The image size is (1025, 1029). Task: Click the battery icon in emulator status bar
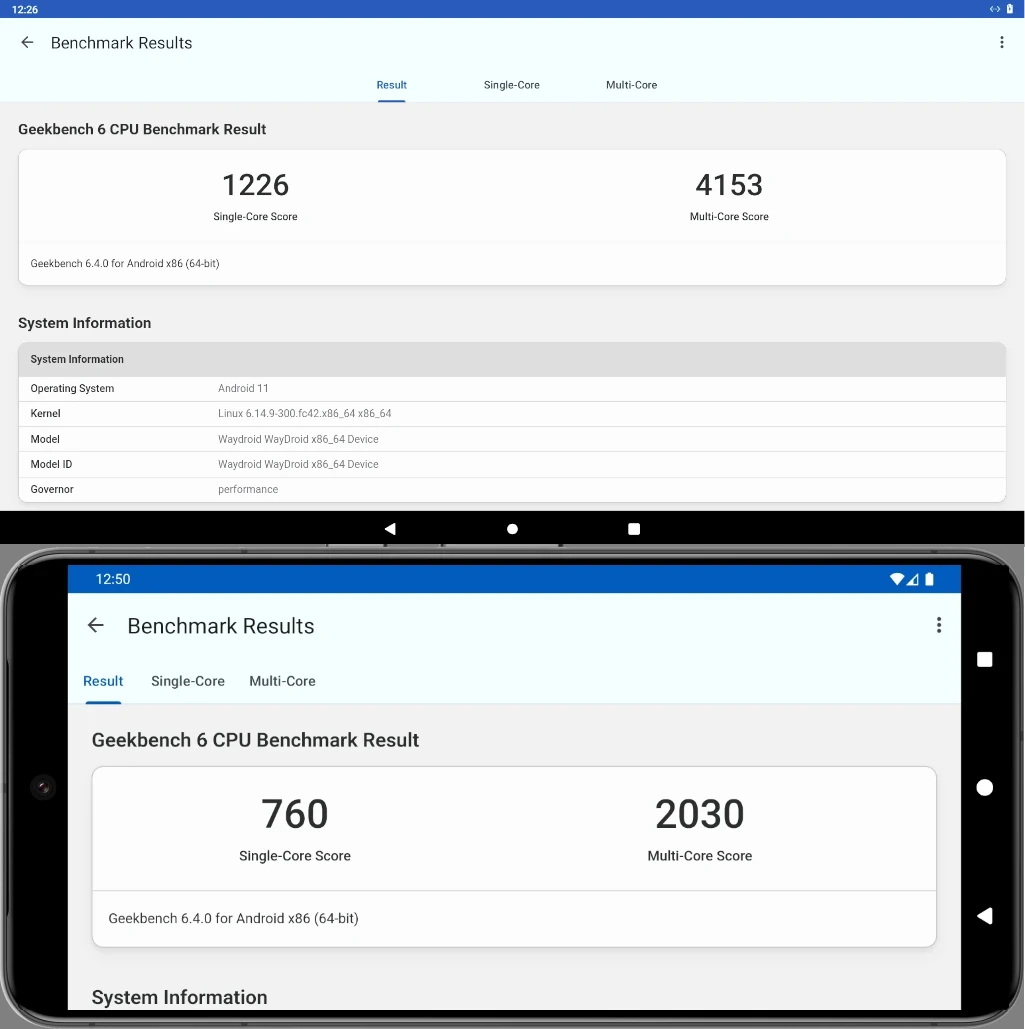929,580
